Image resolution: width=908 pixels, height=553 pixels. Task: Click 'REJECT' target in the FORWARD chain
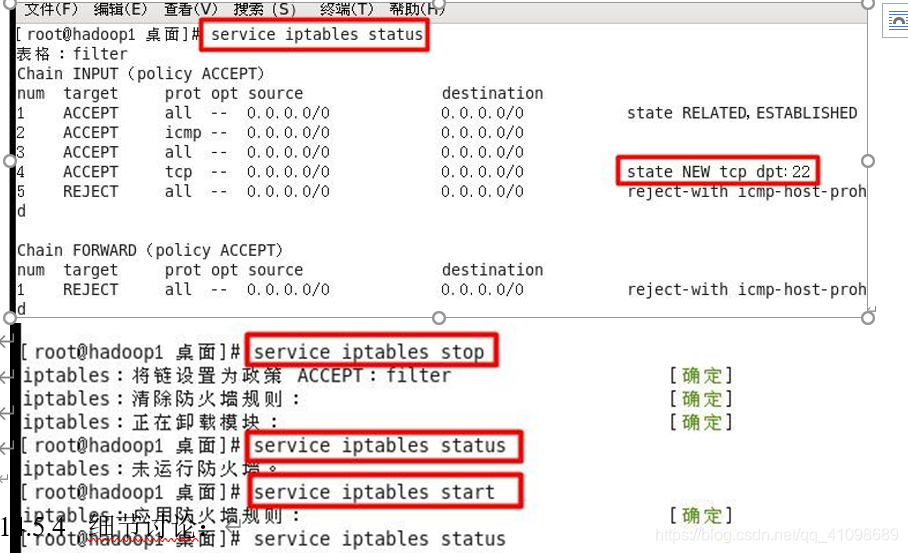click(90, 290)
